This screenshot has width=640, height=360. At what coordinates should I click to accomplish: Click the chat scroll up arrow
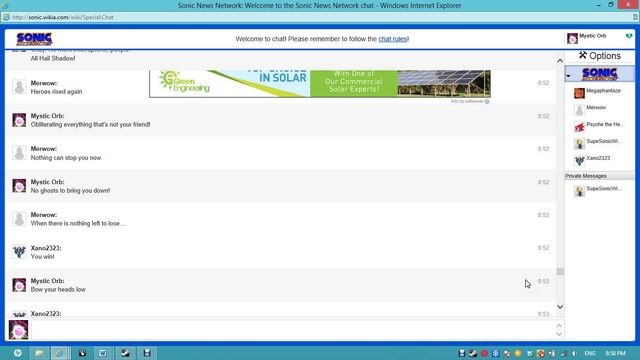[560, 61]
